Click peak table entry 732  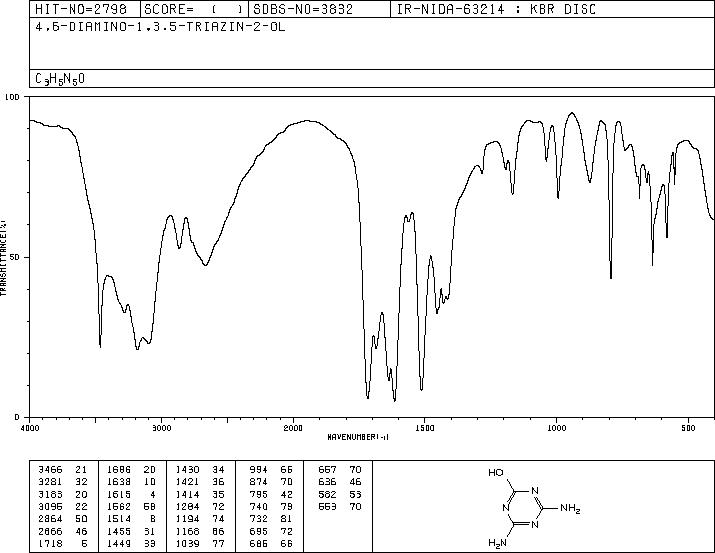(x=259, y=519)
